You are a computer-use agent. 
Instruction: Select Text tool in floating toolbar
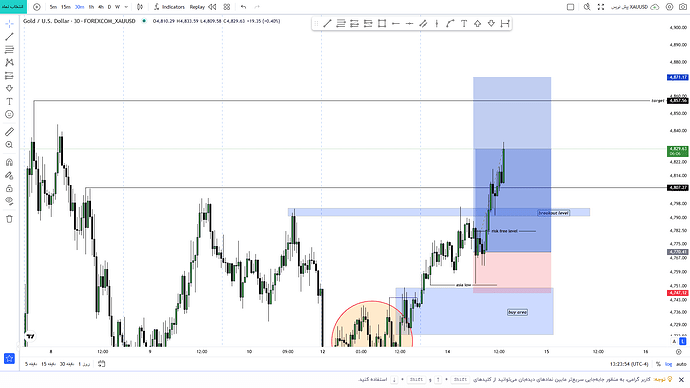pyautogui.click(x=464, y=24)
